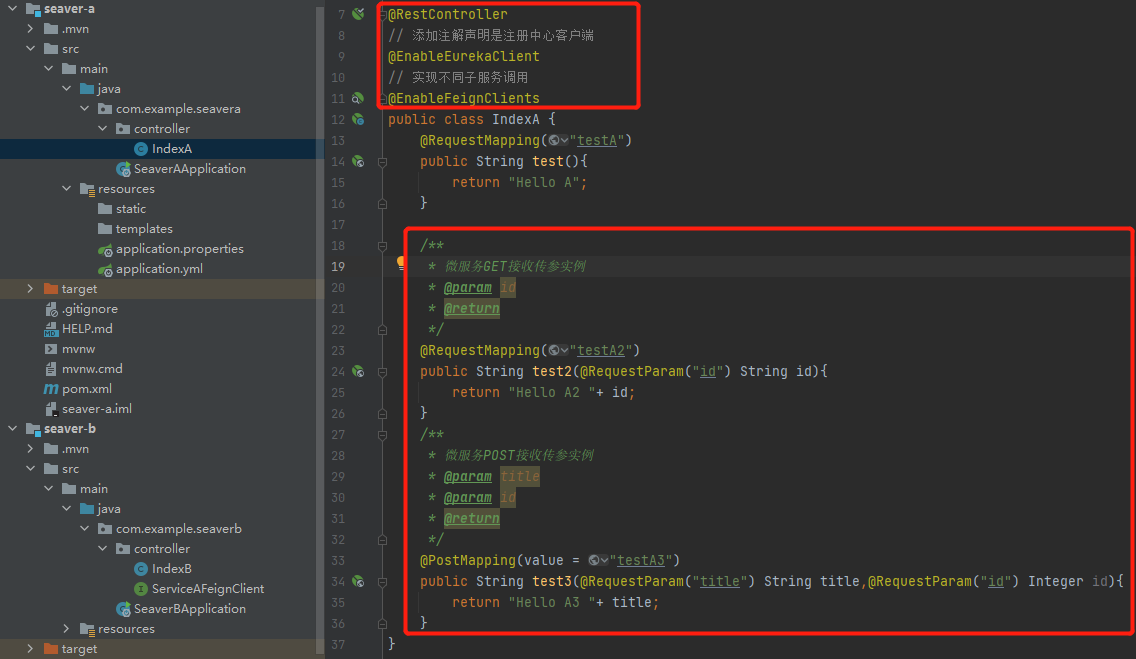Expand the target folder under seaver-a
Screen dimensions: 1136x659
coord(32,289)
